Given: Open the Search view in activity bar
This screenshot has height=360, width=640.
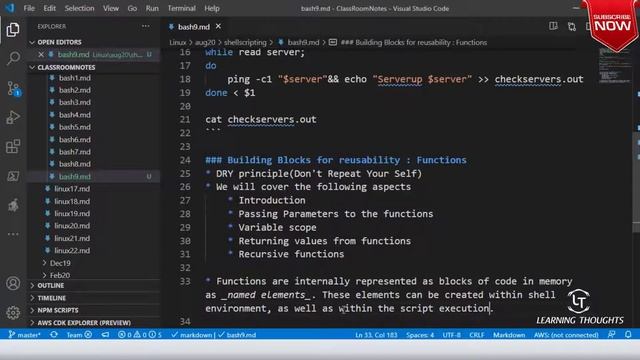Looking at the screenshot, I should click(x=13, y=58).
